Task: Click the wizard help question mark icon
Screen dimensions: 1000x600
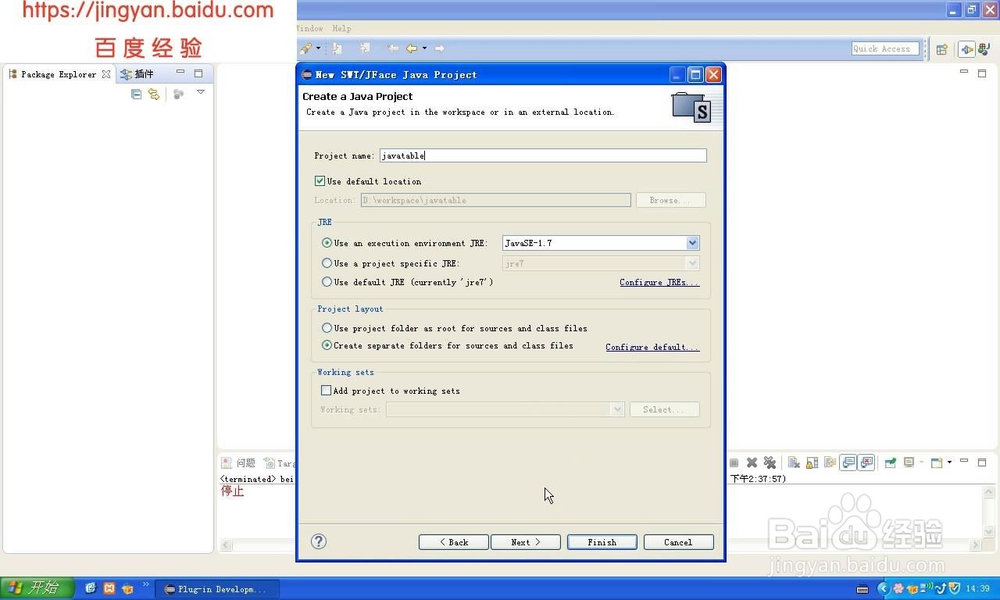Action: click(x=318, y=541)
